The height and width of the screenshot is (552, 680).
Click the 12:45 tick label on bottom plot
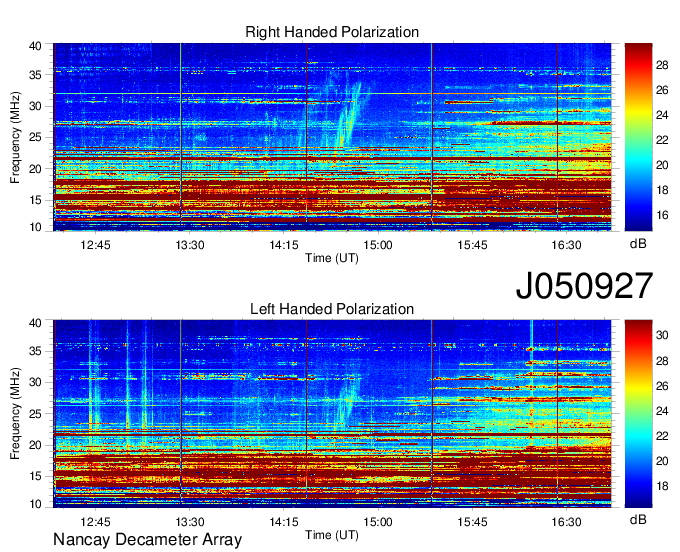tap(95, 522)
